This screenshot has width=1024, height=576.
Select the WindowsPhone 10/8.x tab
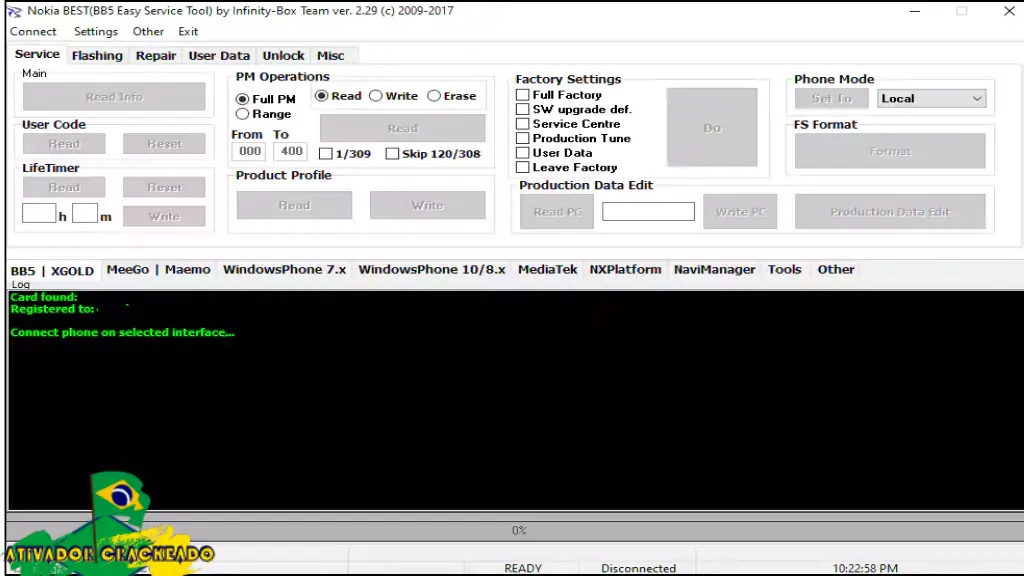pyautogui.click(x=432, y=269)
